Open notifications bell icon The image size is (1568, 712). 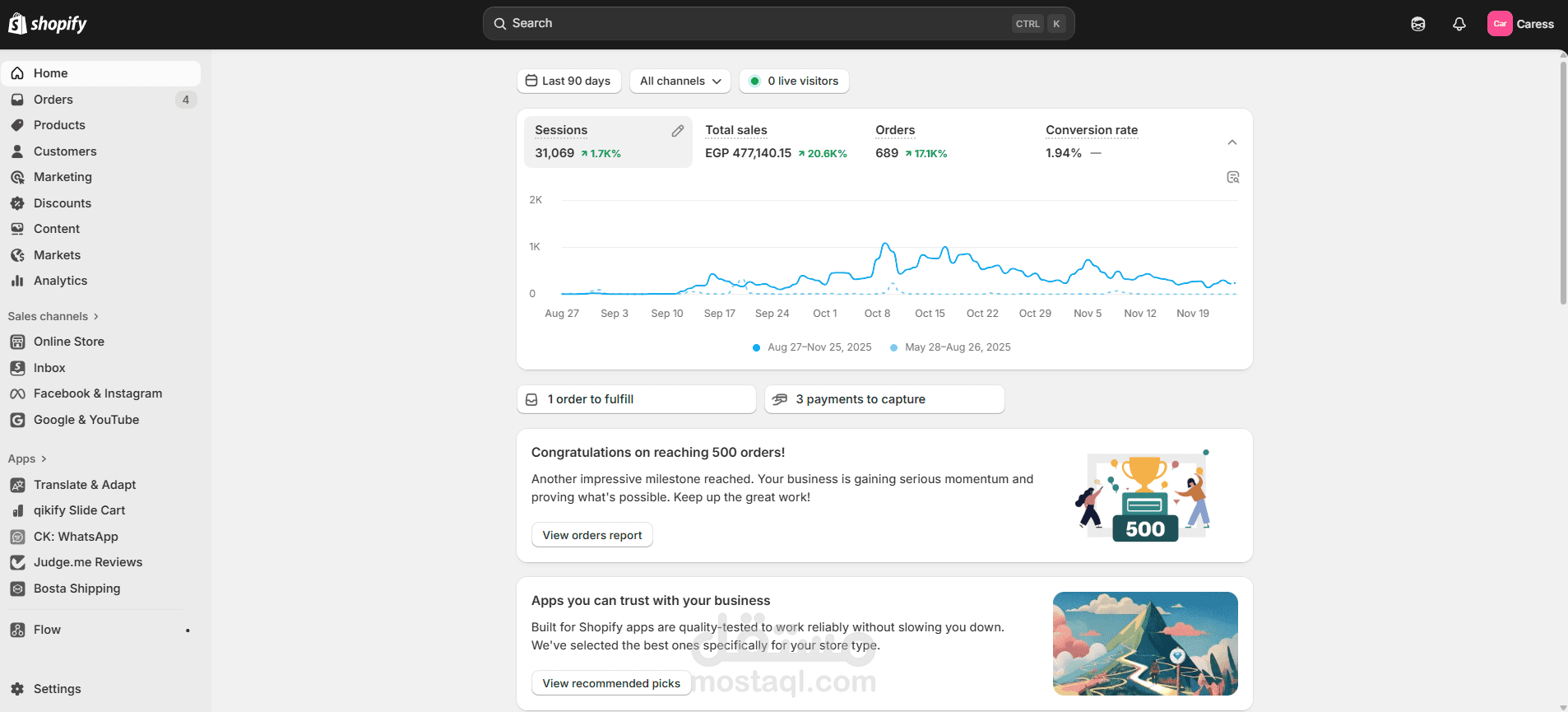click(1459, 24)
